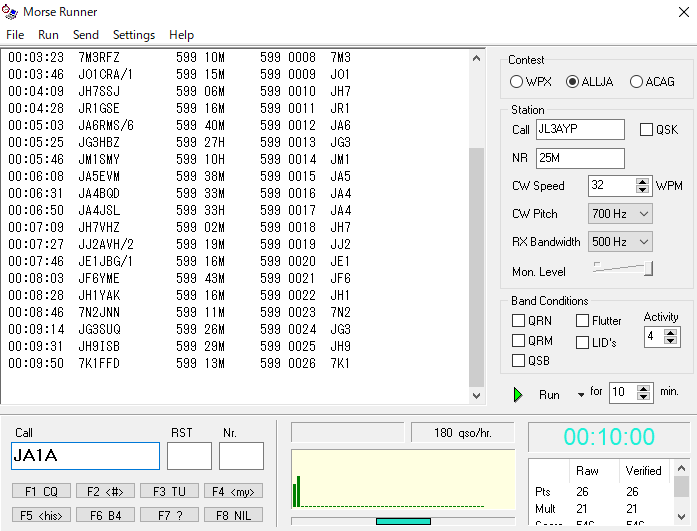This screenshot has height=531, width=697.
Task: Open the Run dropdown arrow menu
Action: click(x=581, y=395)
